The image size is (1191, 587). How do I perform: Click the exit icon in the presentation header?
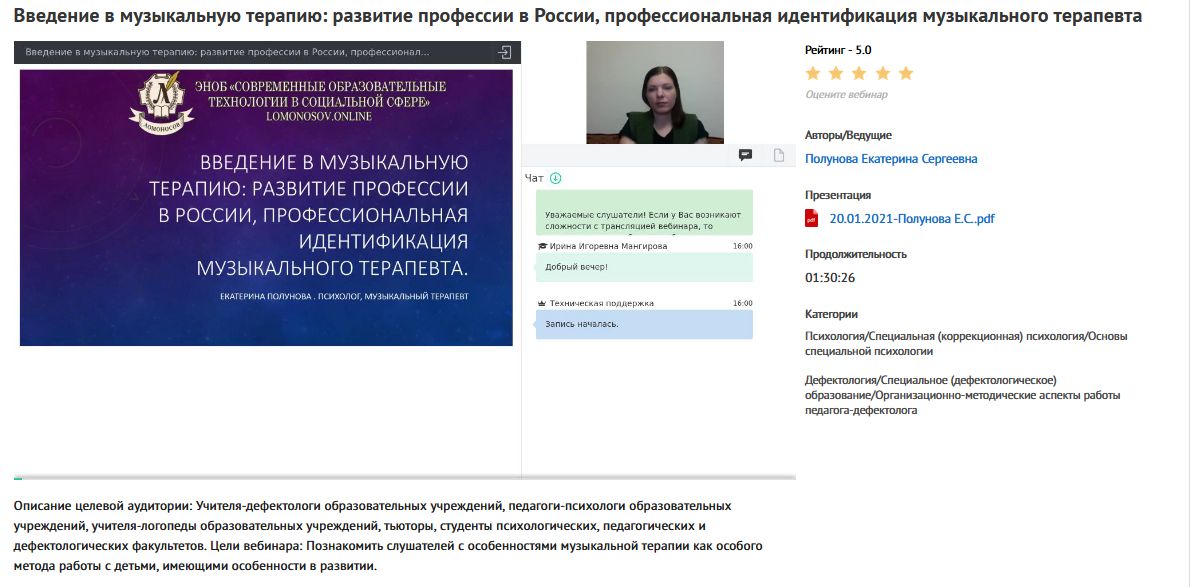[x=505, y=52]
